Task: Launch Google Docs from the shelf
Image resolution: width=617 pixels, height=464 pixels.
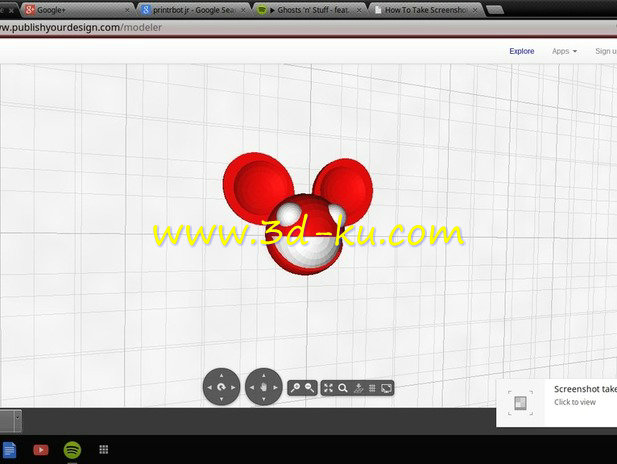Action: pyautogui.click(x=9, y=450)
